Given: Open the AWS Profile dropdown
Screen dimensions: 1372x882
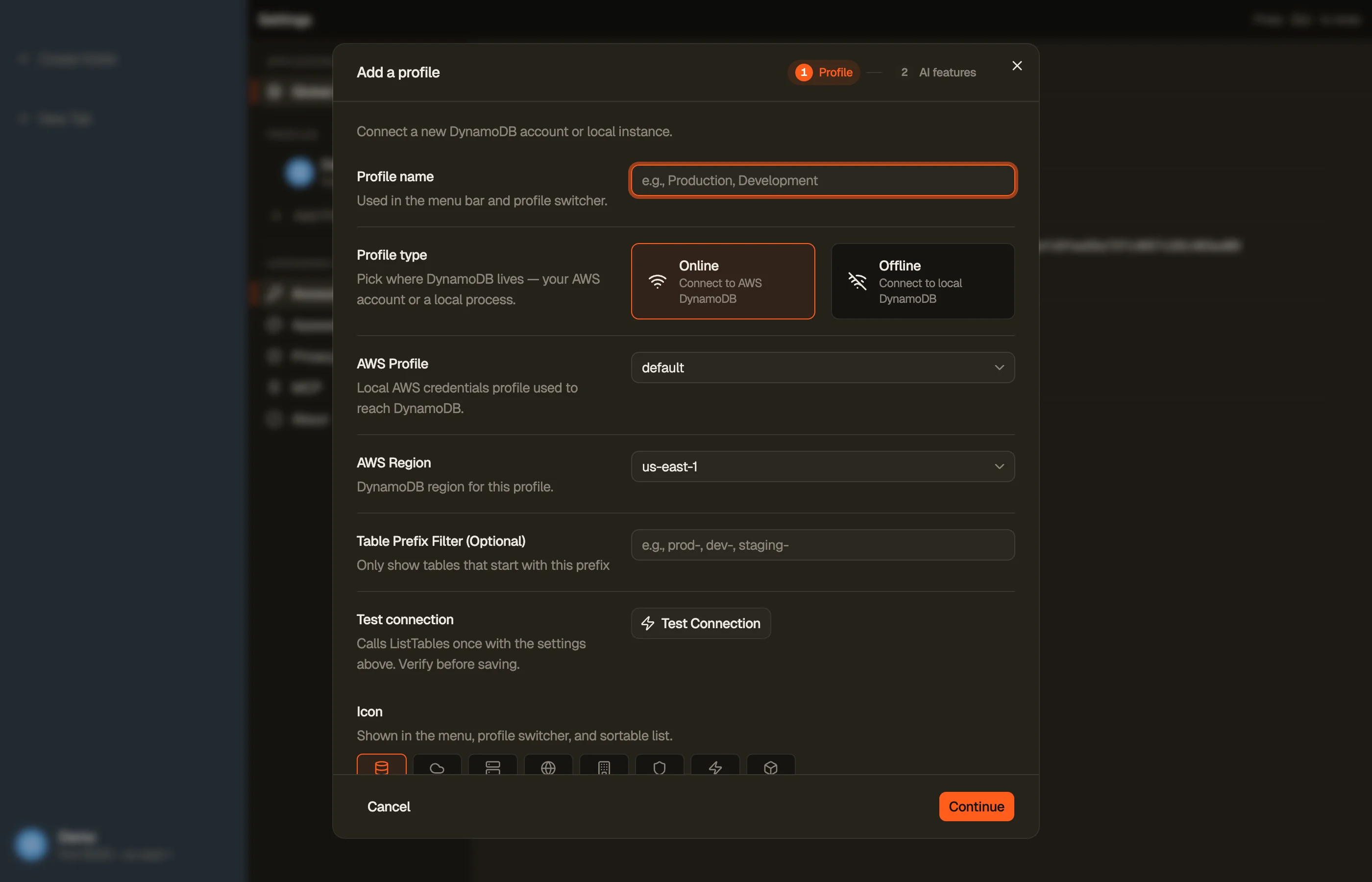Looking at the screenshot, I should click(x=822, y=367).
